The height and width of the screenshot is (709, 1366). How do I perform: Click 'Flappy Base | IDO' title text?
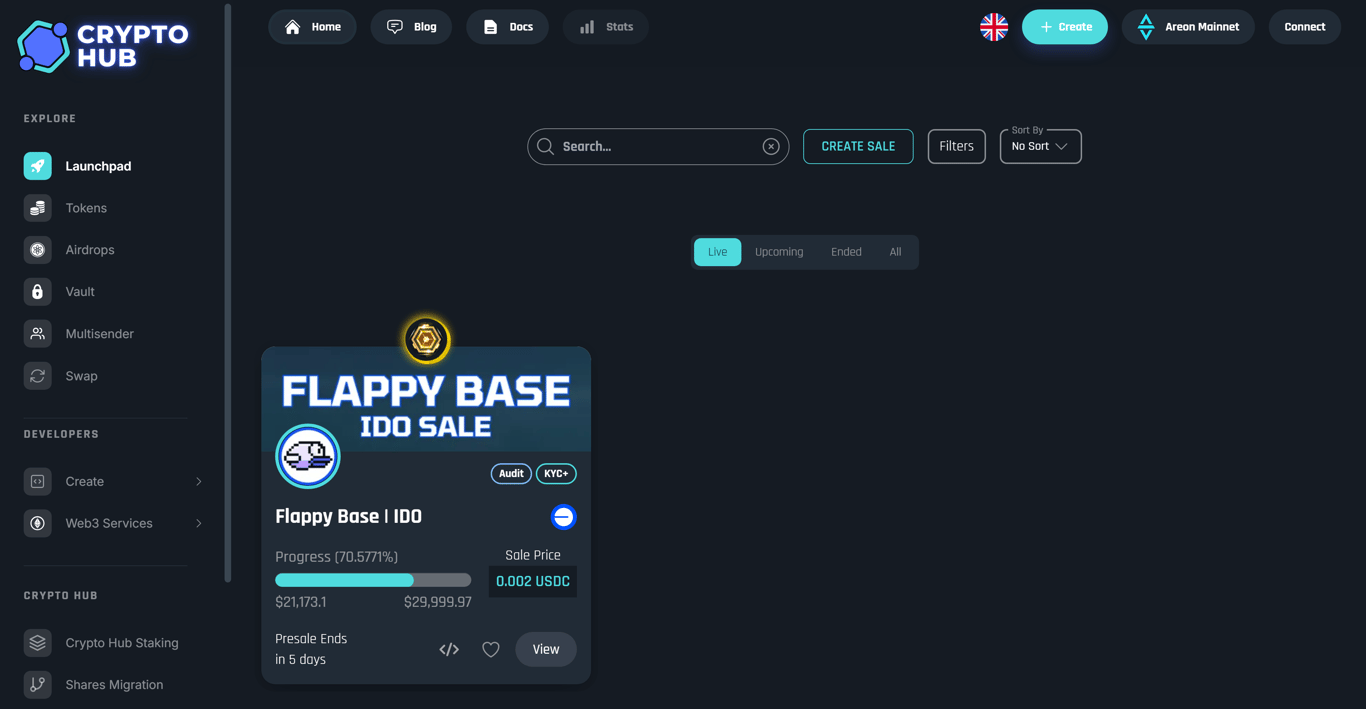point(348,517)
